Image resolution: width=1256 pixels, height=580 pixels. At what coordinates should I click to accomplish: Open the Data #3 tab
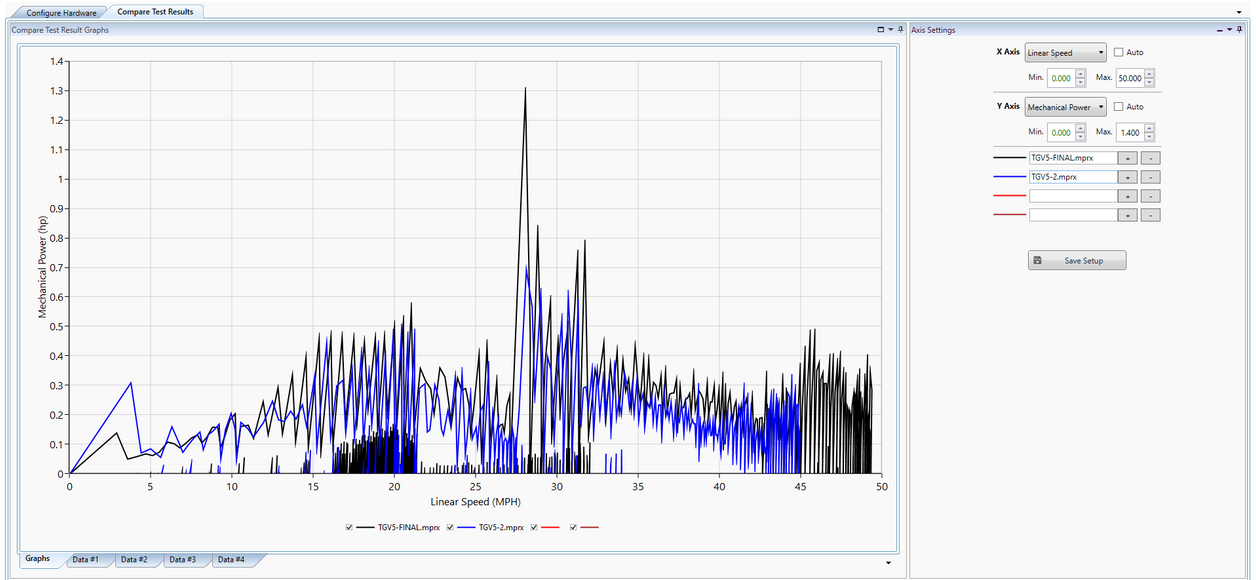tap(183, 559)
